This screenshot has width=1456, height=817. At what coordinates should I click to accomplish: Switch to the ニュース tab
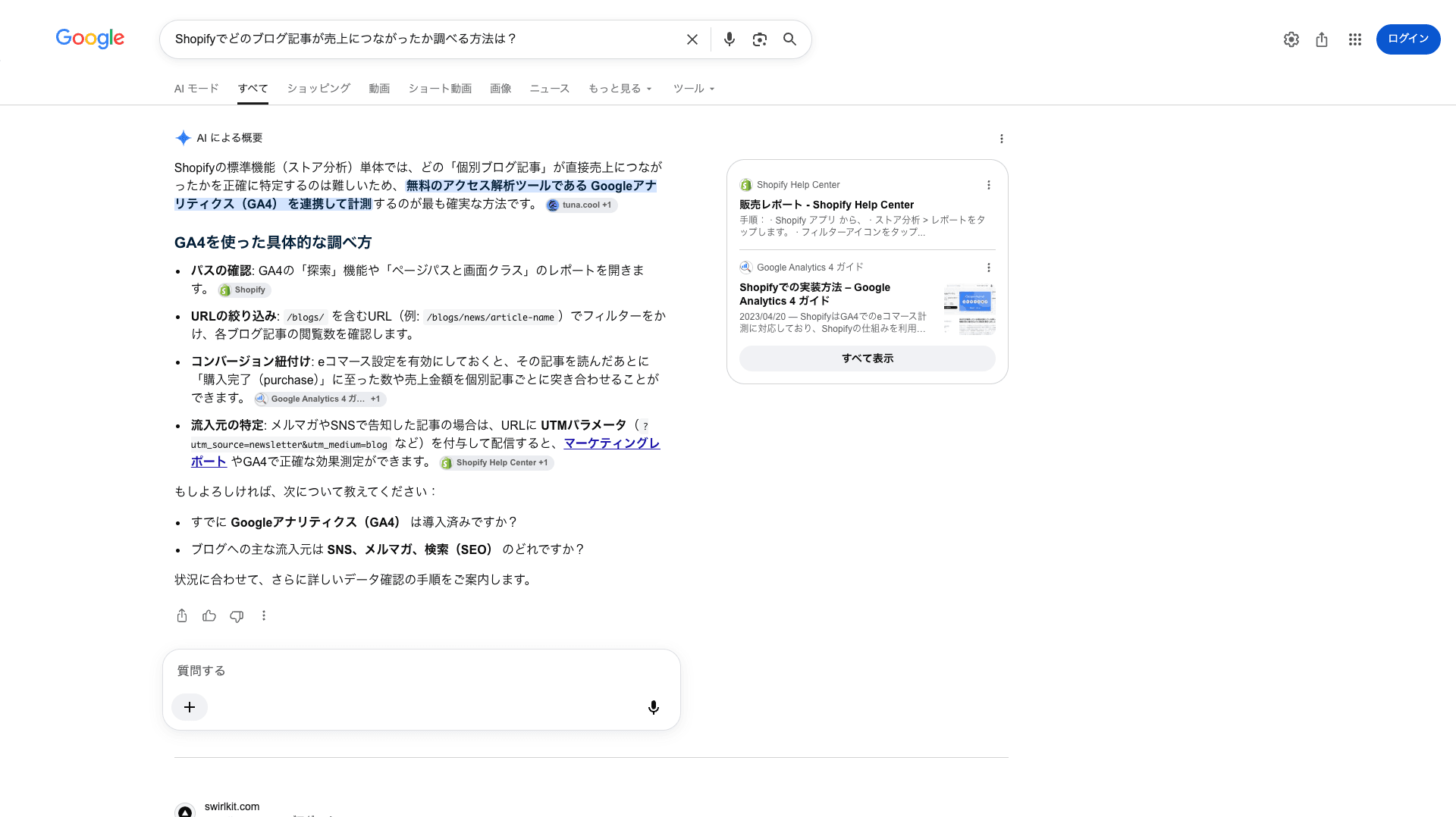[549, 89]
